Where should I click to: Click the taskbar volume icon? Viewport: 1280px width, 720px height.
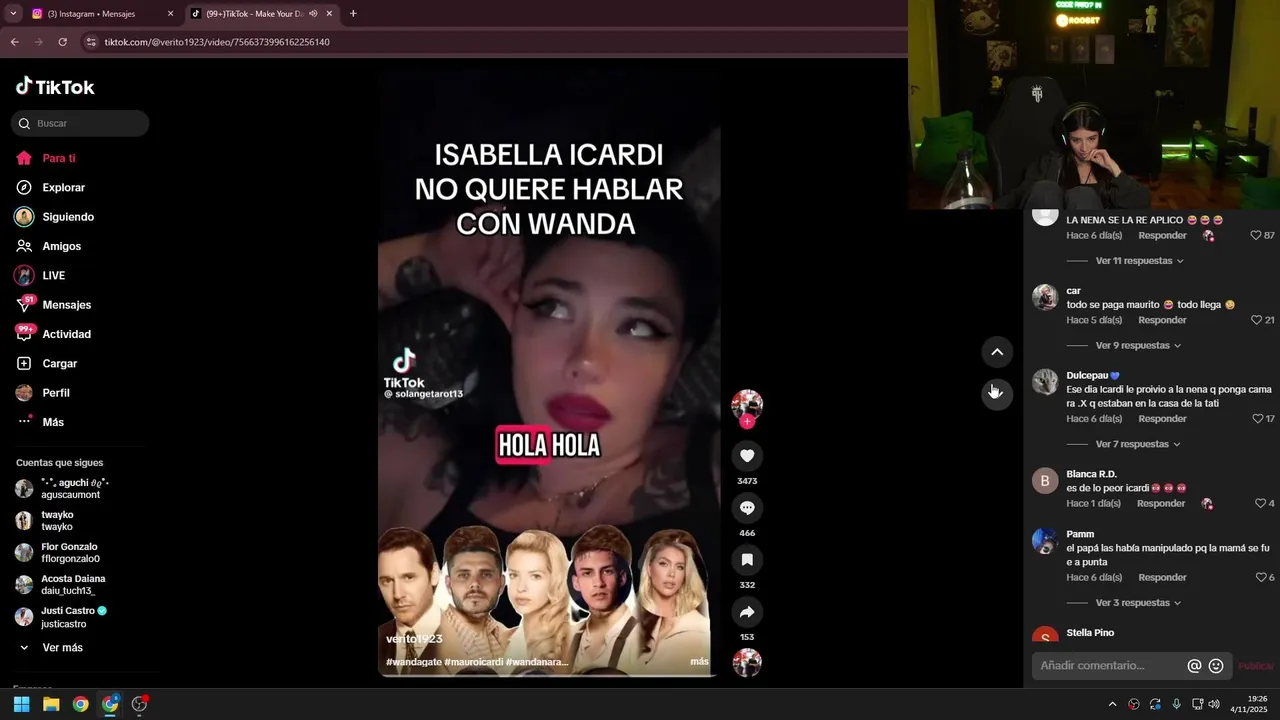tap(1214, 704)
